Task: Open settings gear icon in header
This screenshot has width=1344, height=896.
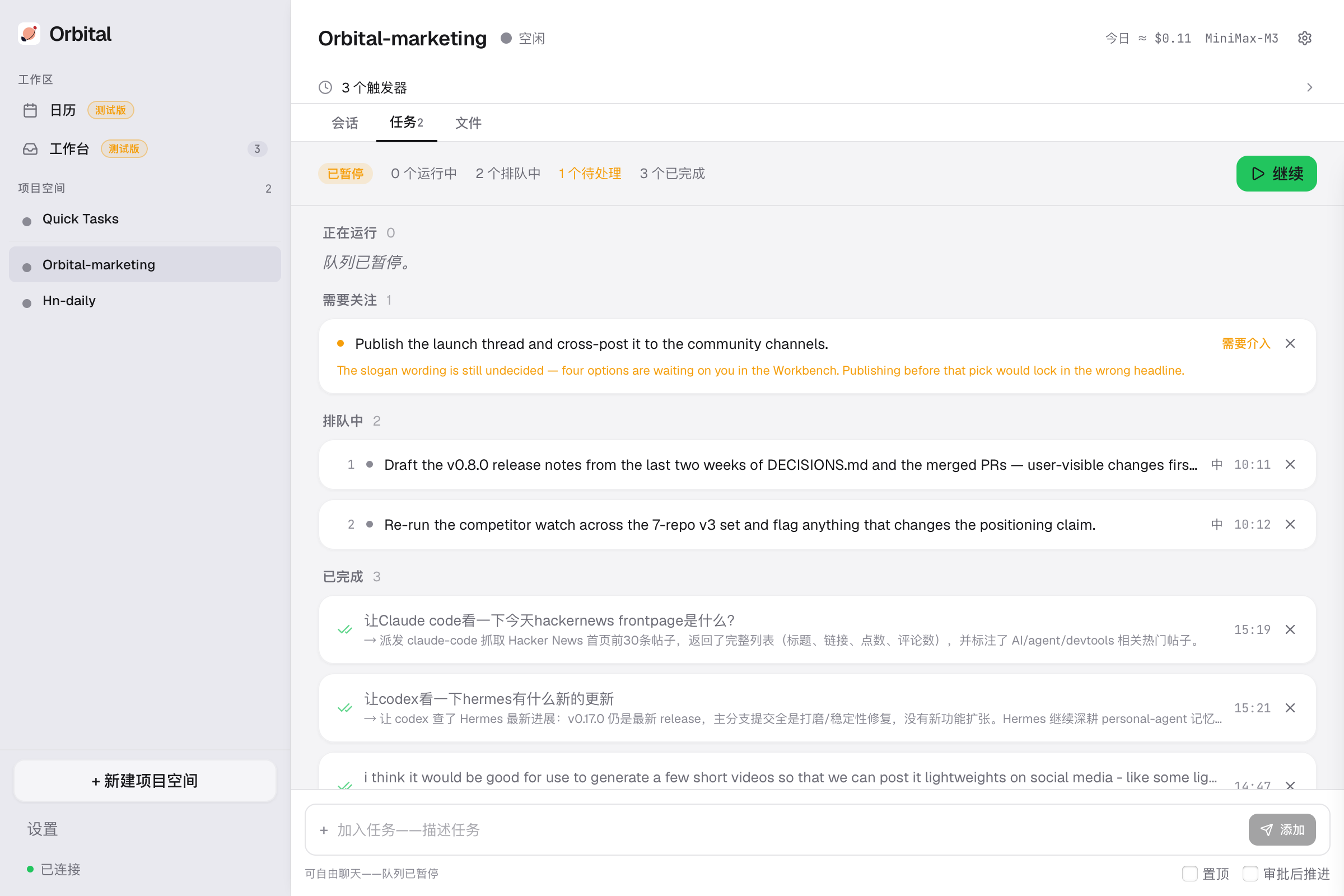Action: tap(1305, 38)
